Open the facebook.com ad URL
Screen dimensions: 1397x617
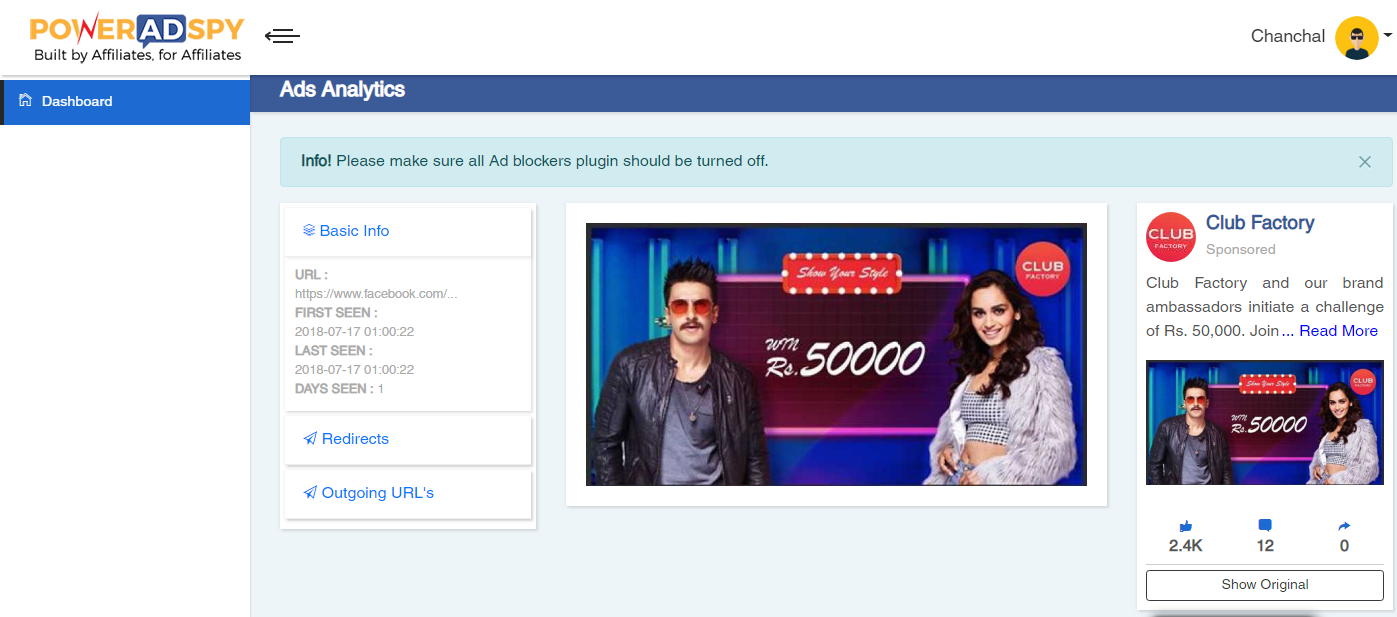[375, 294]
